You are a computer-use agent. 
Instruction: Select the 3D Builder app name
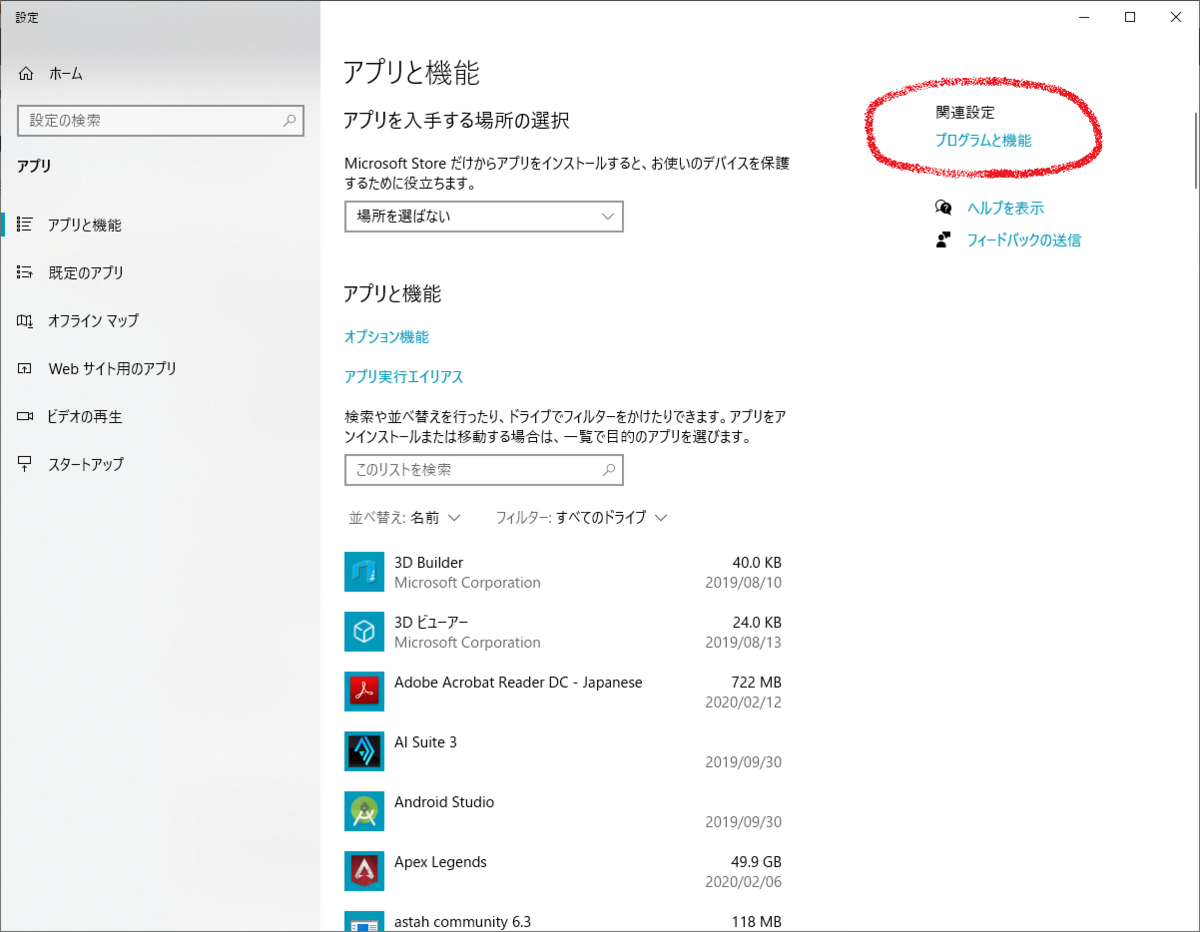429,562
